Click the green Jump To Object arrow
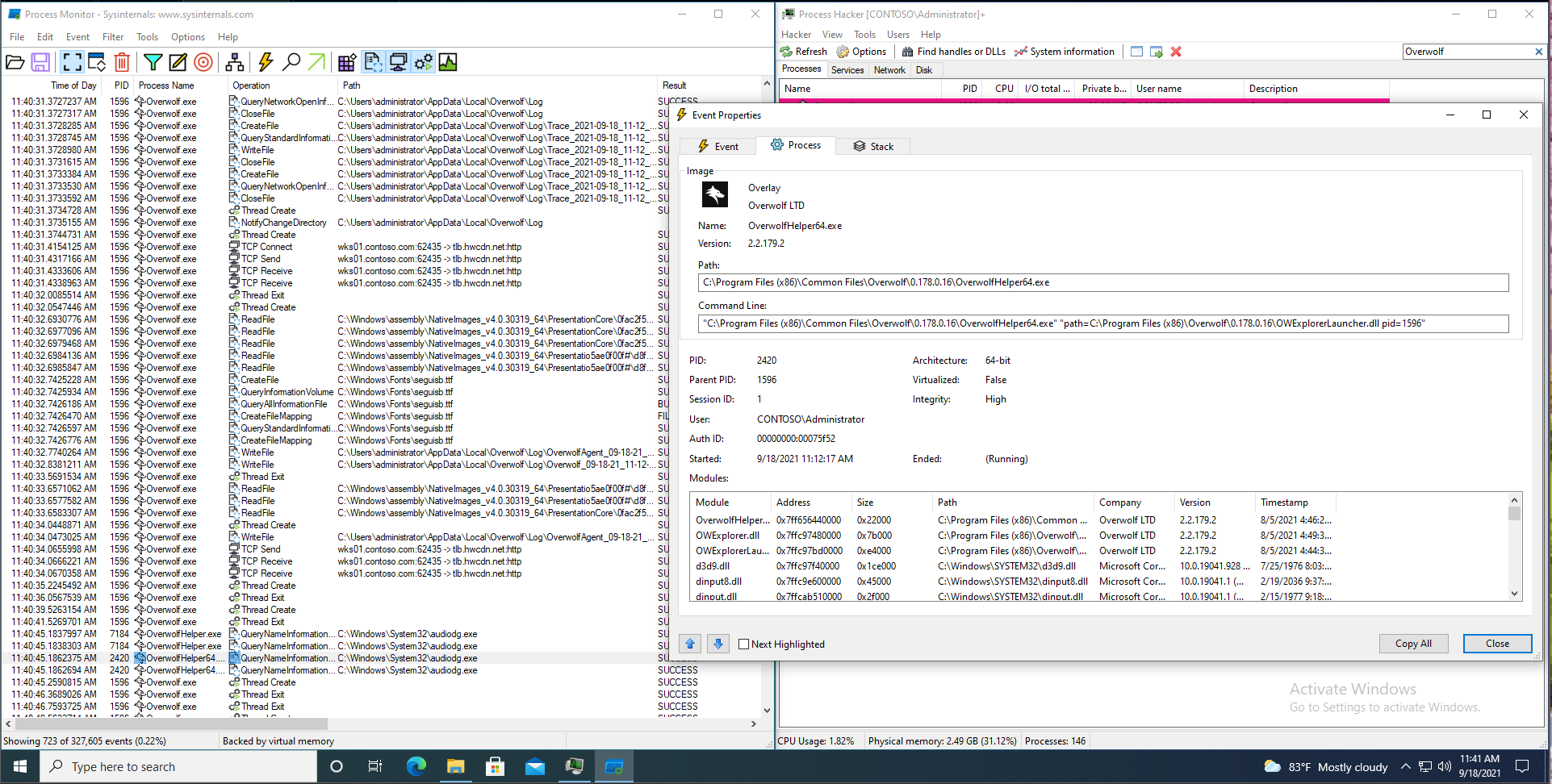The height and width of the screenshot is (784, 1552). (317, 62)
